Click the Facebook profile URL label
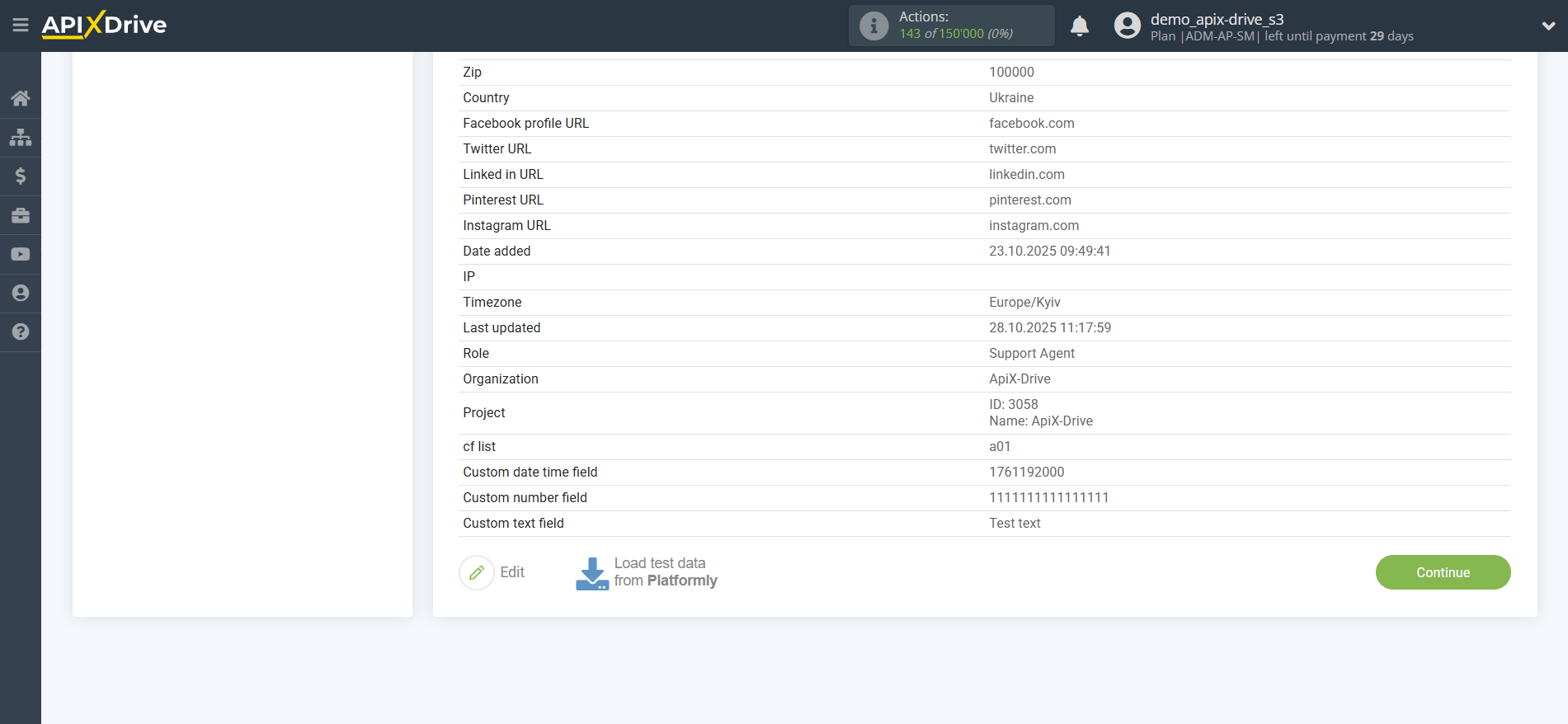This screenshot has height=724, width=1568. click(525, 124)
